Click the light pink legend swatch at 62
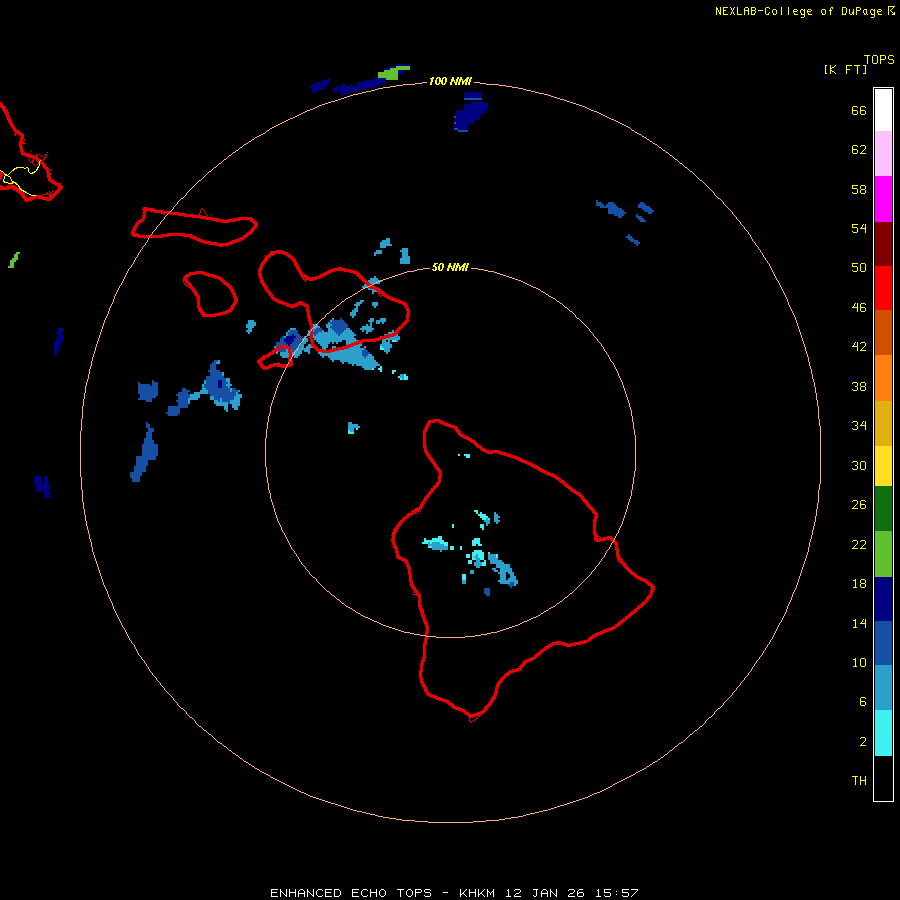 (x=883, y=153)
